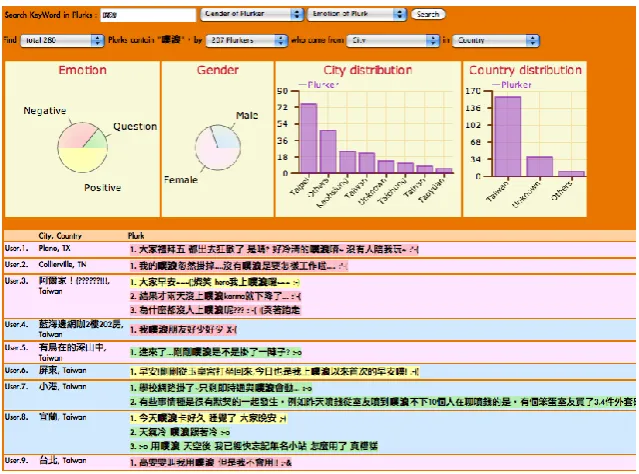Viewport: 639px width, 474px height.
Task: Click the Unknown bar in Country distribution
Action: [540, 166]
